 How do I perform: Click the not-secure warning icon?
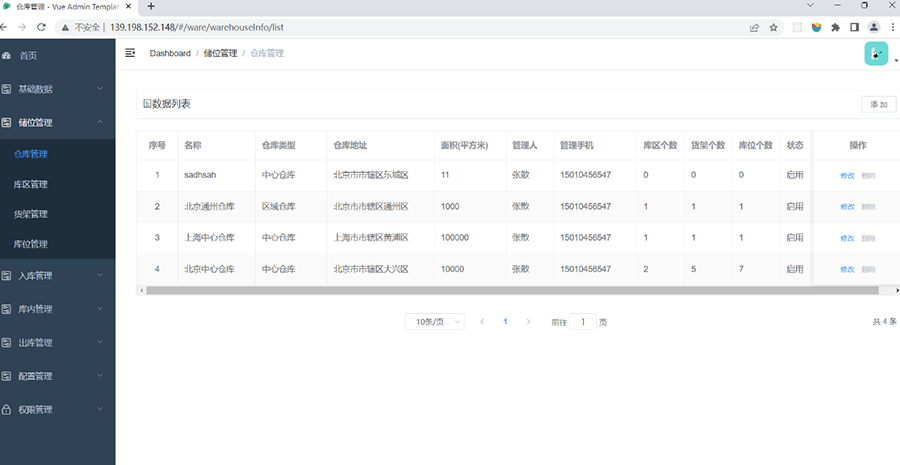(65, 27)
